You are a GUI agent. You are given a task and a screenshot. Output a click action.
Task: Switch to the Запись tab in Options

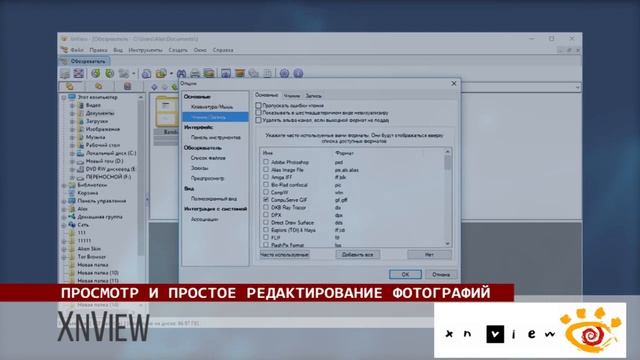tap(313, 96)
